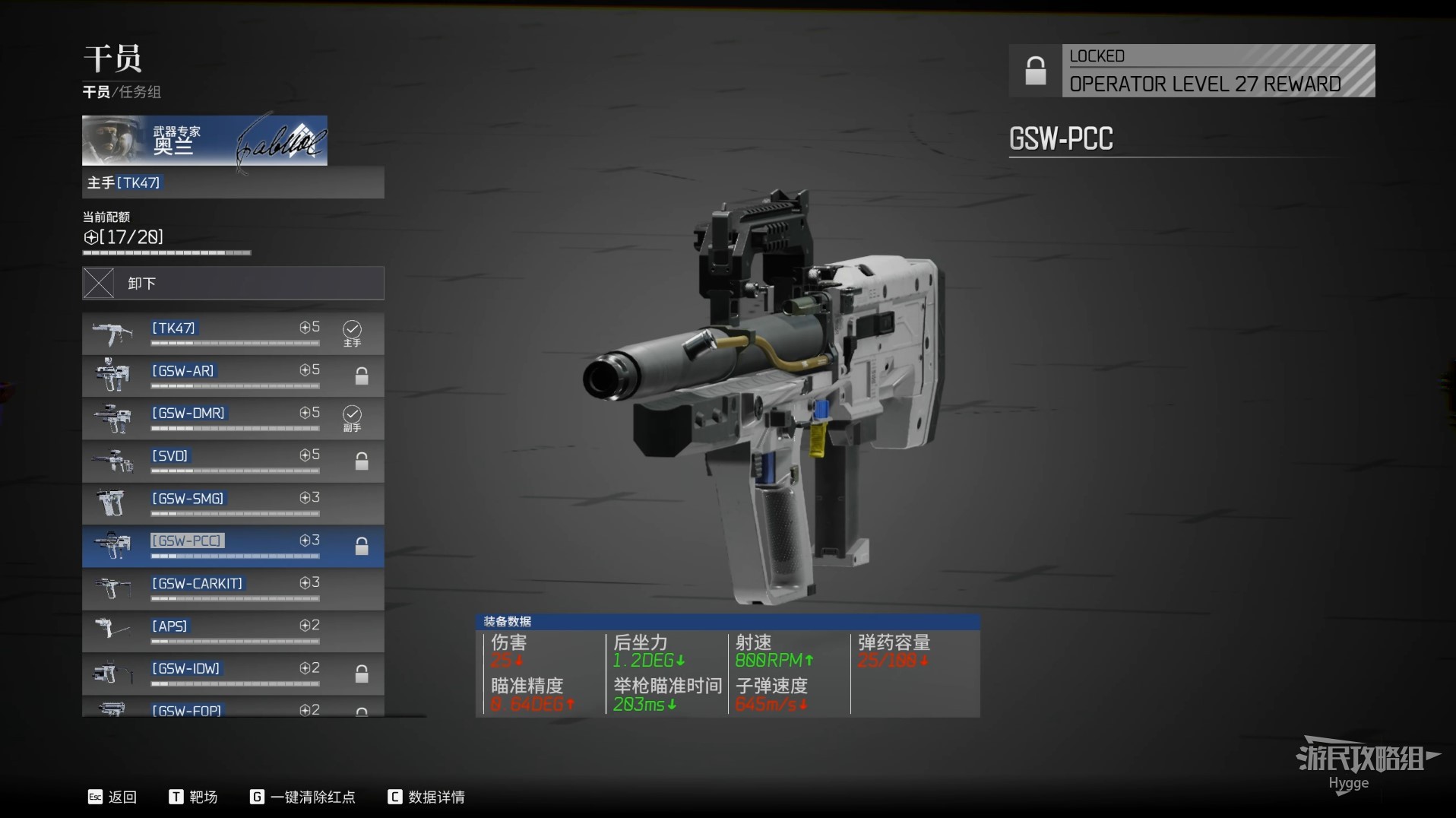Click the lock icon on GSW-PCC row

362,546
